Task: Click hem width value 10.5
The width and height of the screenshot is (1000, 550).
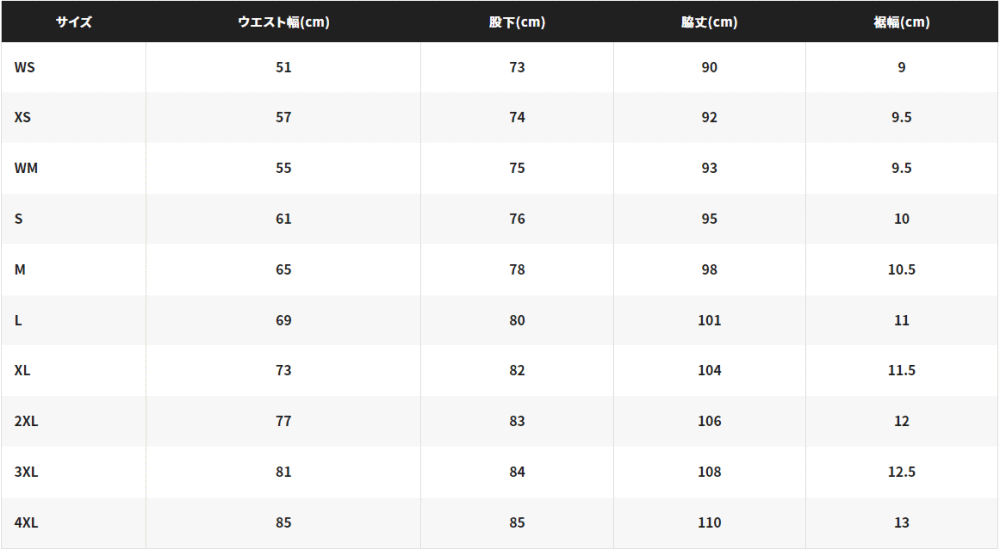Action: (x=901, y=269)
